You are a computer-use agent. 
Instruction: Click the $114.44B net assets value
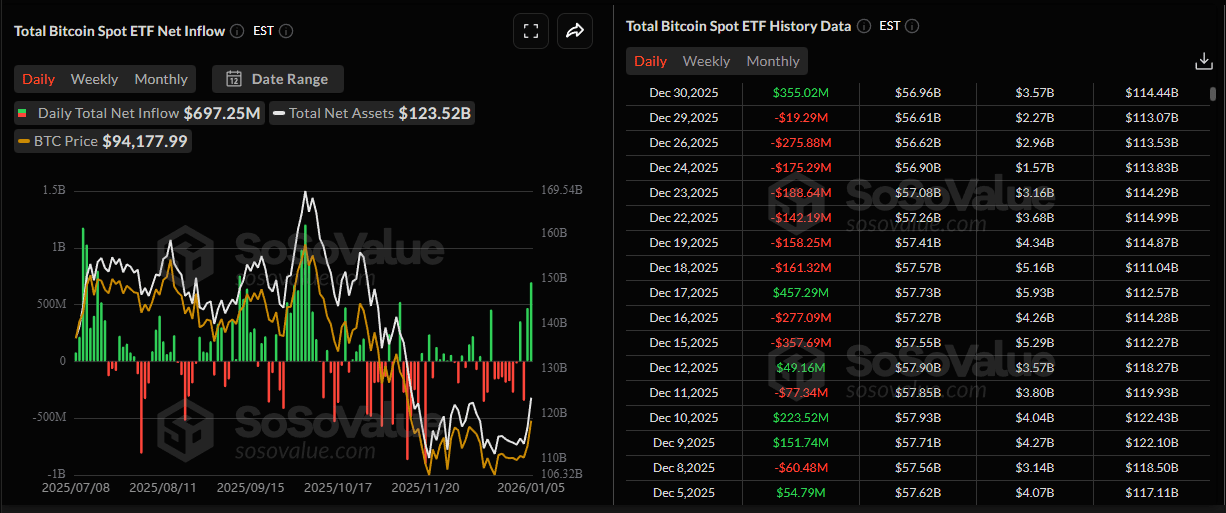(1153, 93)
